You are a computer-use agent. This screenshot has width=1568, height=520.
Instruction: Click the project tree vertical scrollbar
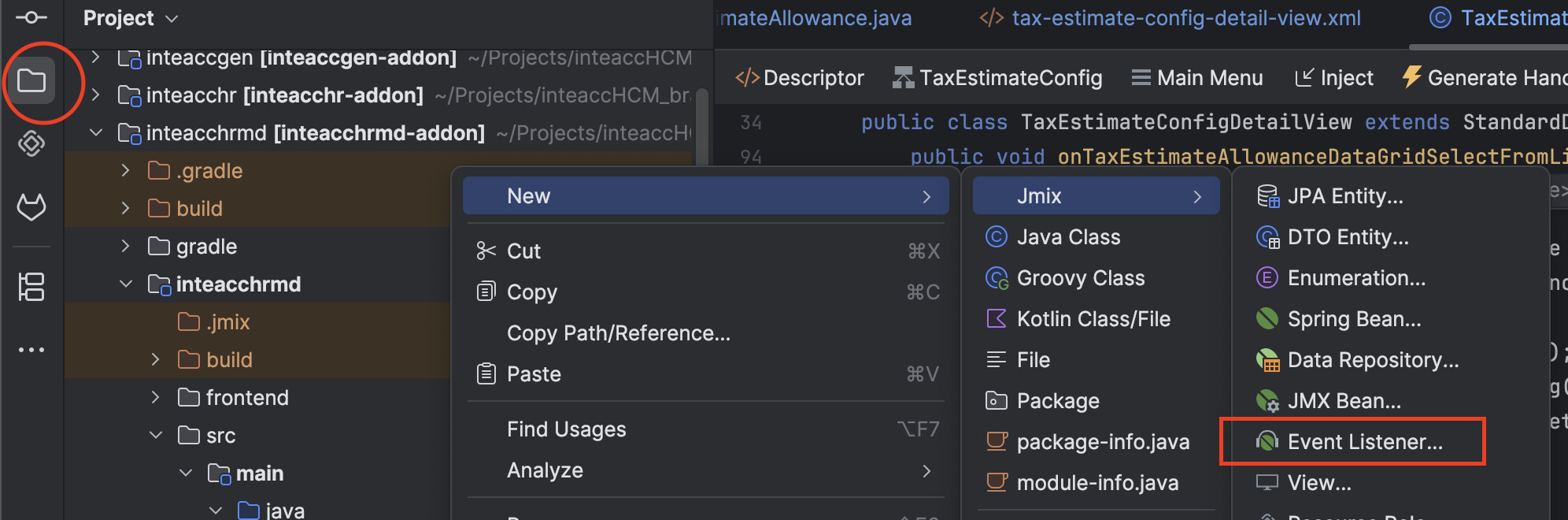pyautogui.click(x=701, y=126)
